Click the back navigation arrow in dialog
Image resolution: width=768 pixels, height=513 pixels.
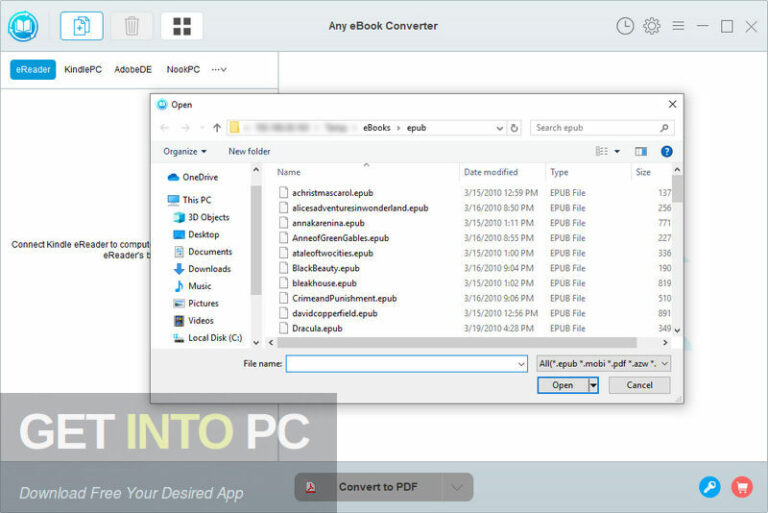pyautogui.click(x=165, y=128)
